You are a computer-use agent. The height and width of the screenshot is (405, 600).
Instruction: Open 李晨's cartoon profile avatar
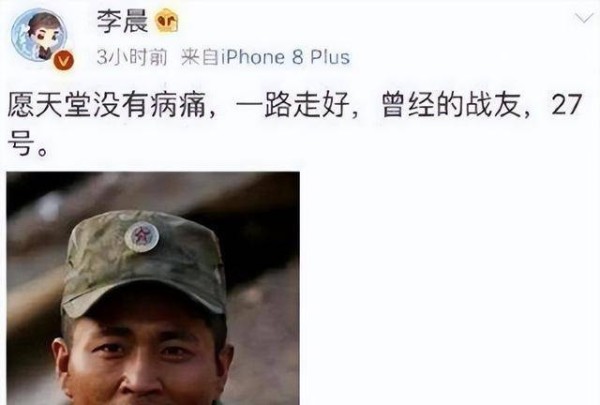tap(39, 35)
